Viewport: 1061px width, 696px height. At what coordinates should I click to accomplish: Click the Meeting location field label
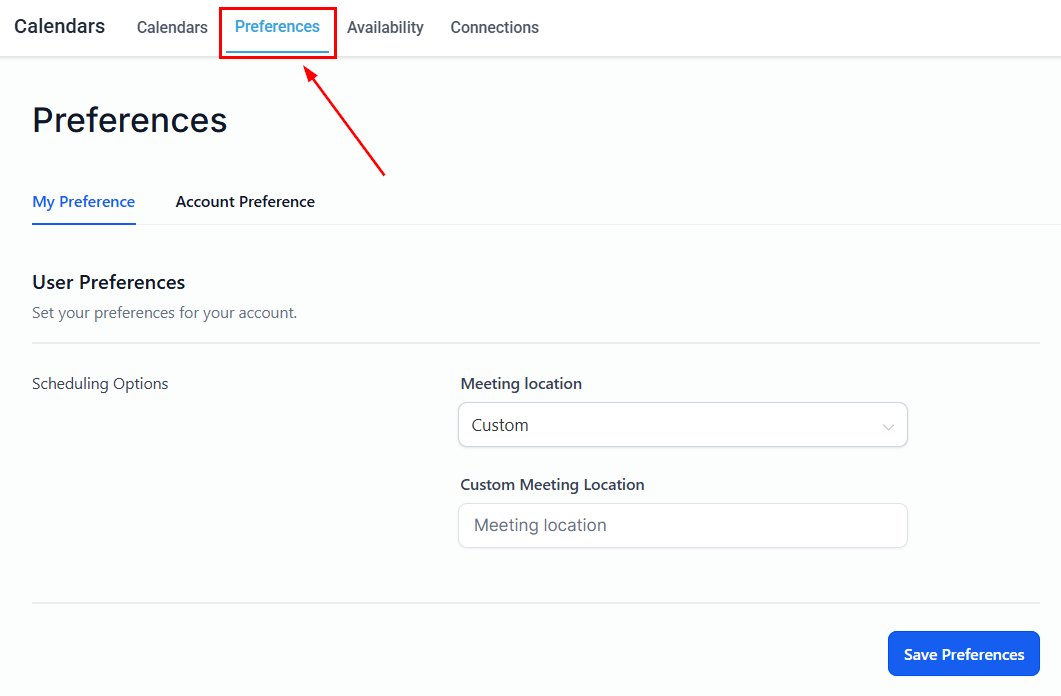[x=521, y=384]
